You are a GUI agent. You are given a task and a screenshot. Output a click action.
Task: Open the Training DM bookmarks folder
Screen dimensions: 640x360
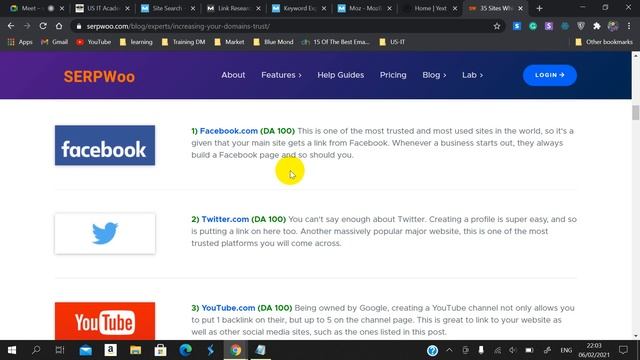click(183, 42)
